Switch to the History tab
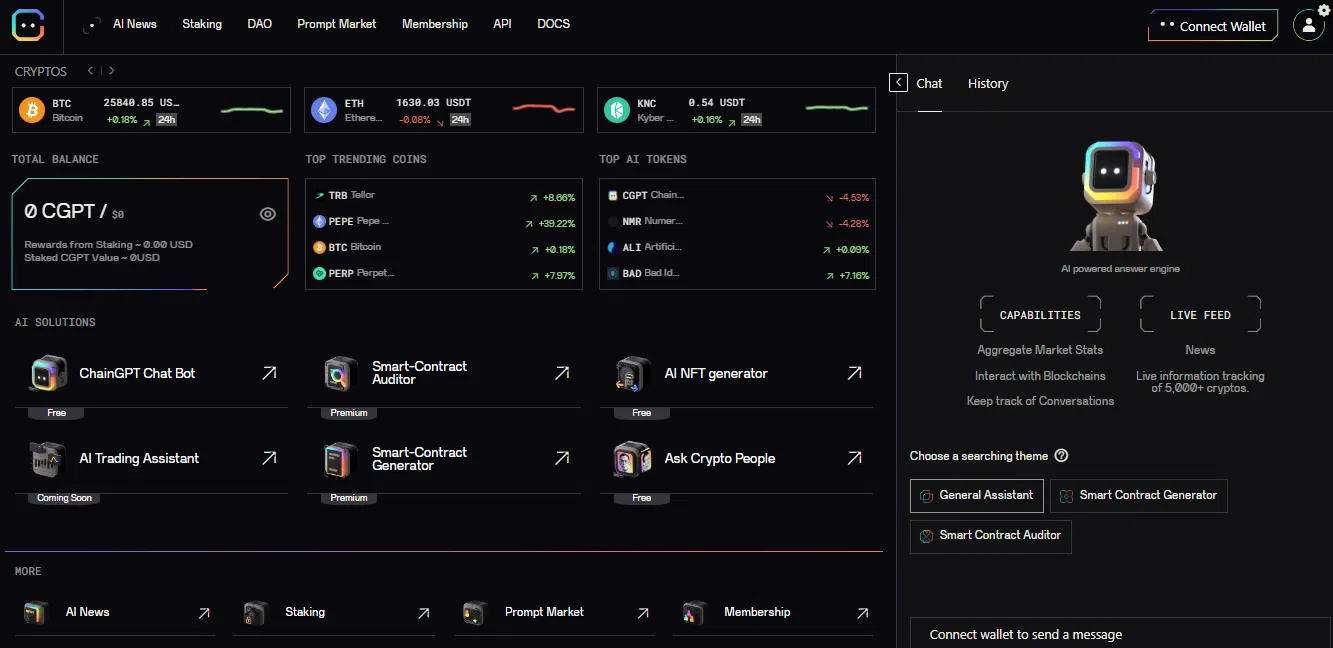Image resolution: width=1333 pixels, height=648 pixels. tap(988, 84)
